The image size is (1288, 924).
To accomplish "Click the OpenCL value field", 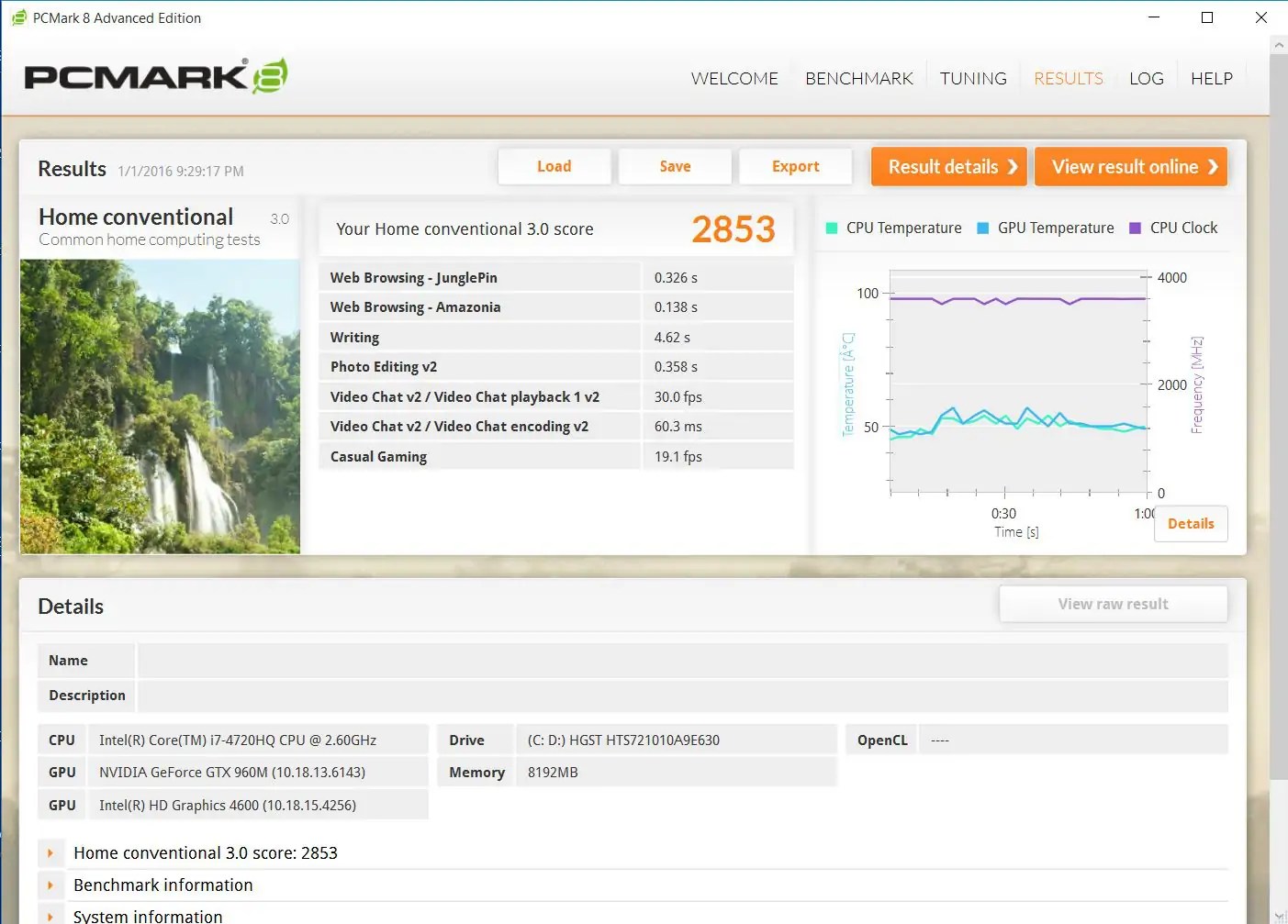I will [x=1073, y=740].
